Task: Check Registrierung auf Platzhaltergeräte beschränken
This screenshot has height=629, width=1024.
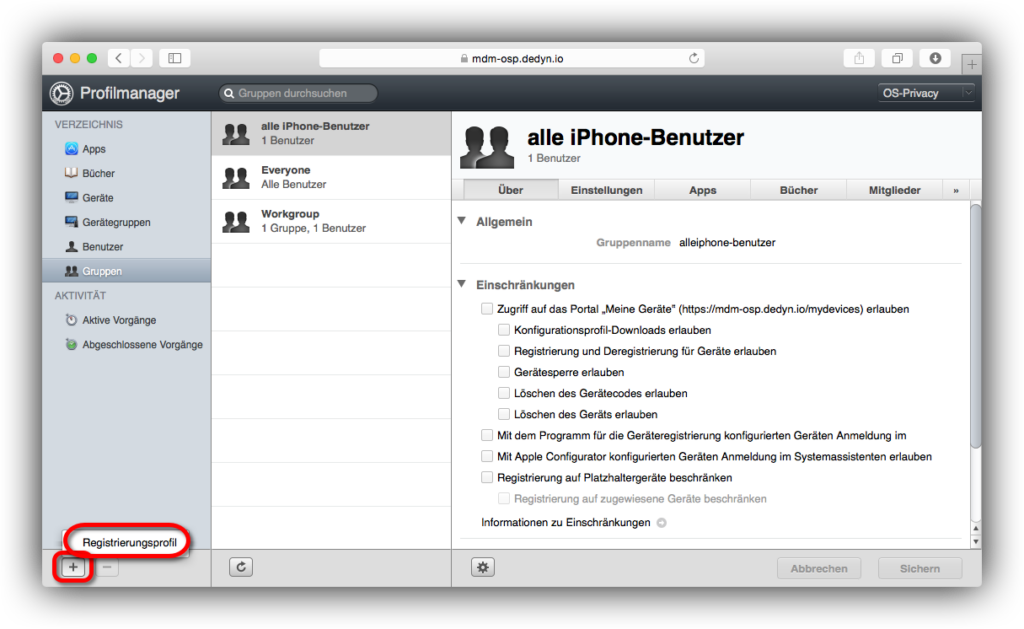Action: tap(487, 477)
